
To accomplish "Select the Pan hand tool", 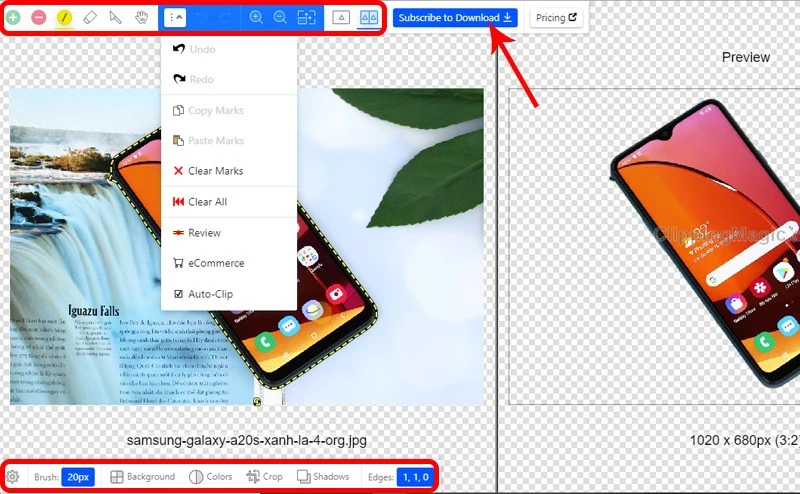I will click(x=141, y=17).
